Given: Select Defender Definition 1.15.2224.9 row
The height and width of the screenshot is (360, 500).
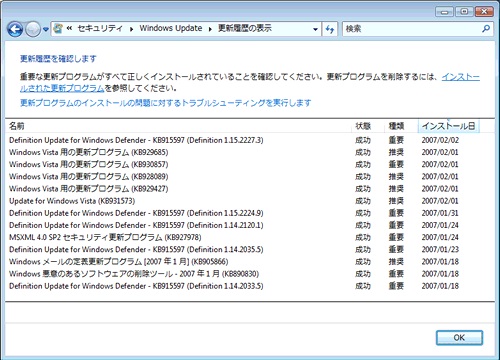Looking at the screenshot, I should [x=250, y=213].
